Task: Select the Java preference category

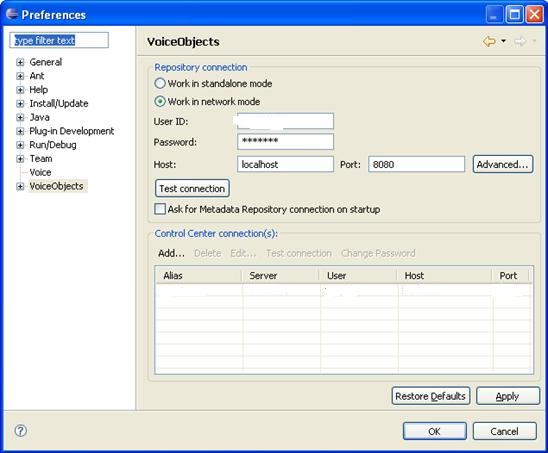Action: click(x=39, y=117)
